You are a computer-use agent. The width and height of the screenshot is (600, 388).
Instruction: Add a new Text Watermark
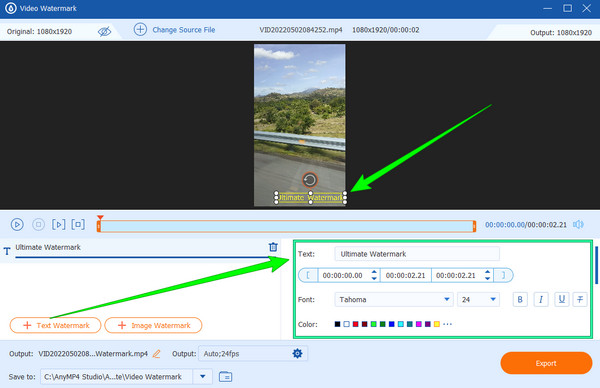coord(55,325)
